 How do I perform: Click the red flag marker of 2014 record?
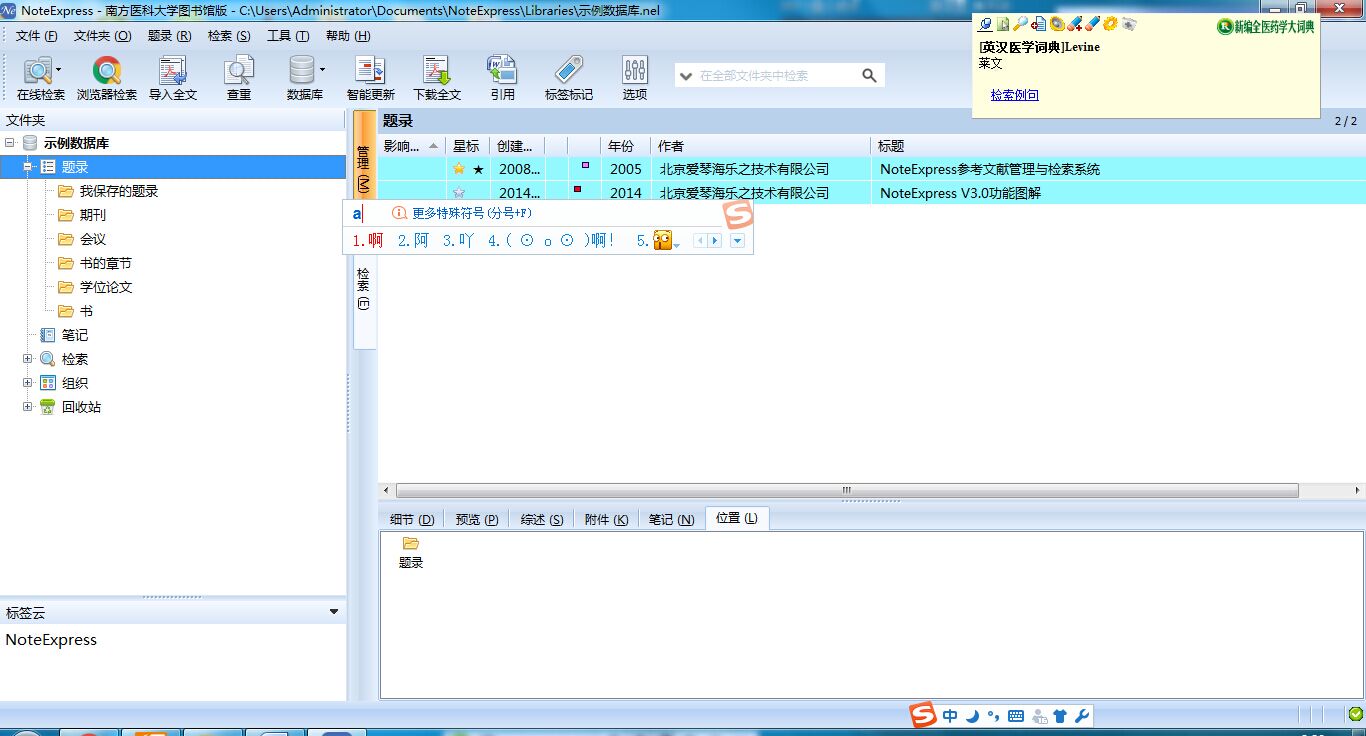click(577, 189)
